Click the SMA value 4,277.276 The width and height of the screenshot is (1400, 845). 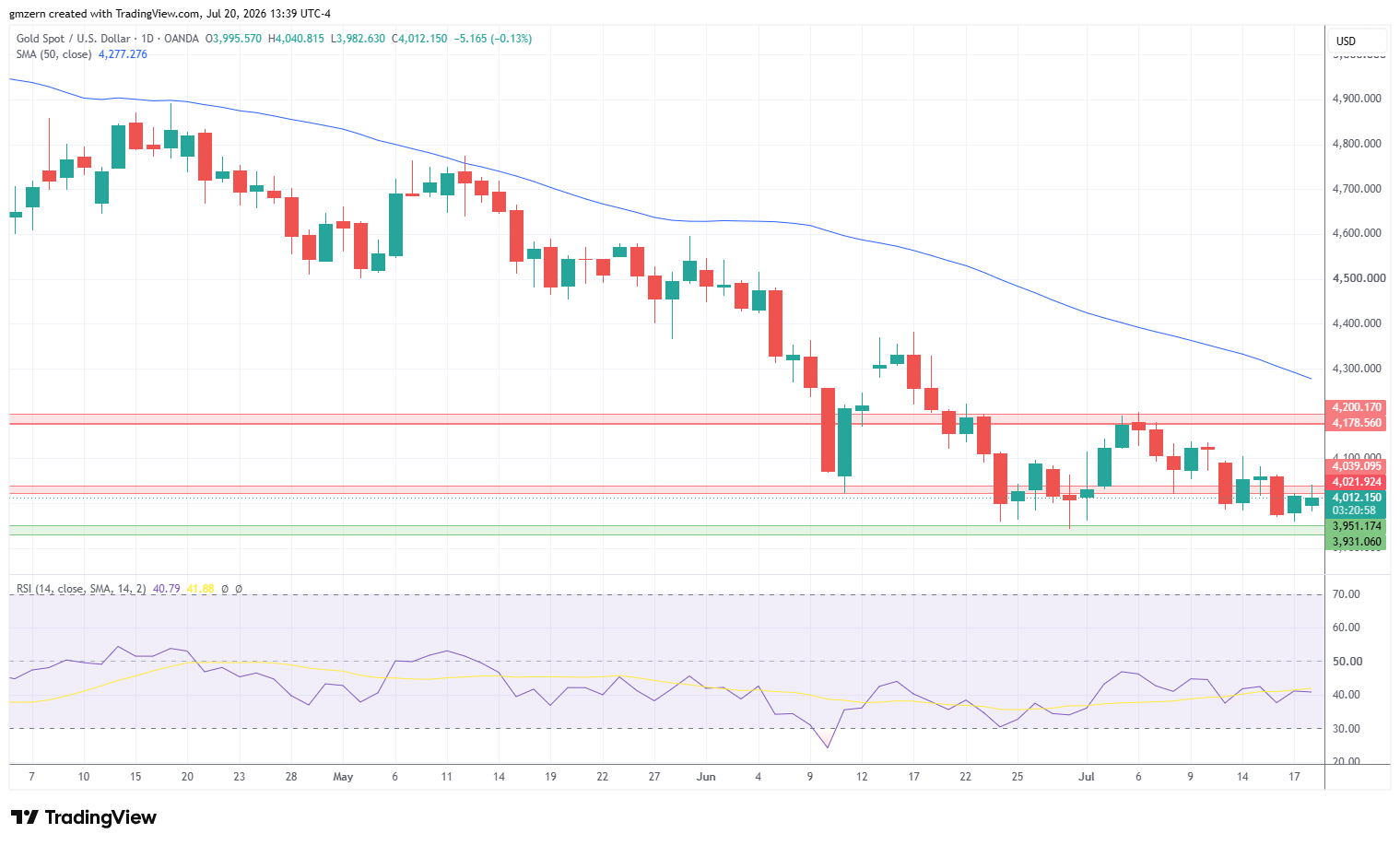pos(123,54)
